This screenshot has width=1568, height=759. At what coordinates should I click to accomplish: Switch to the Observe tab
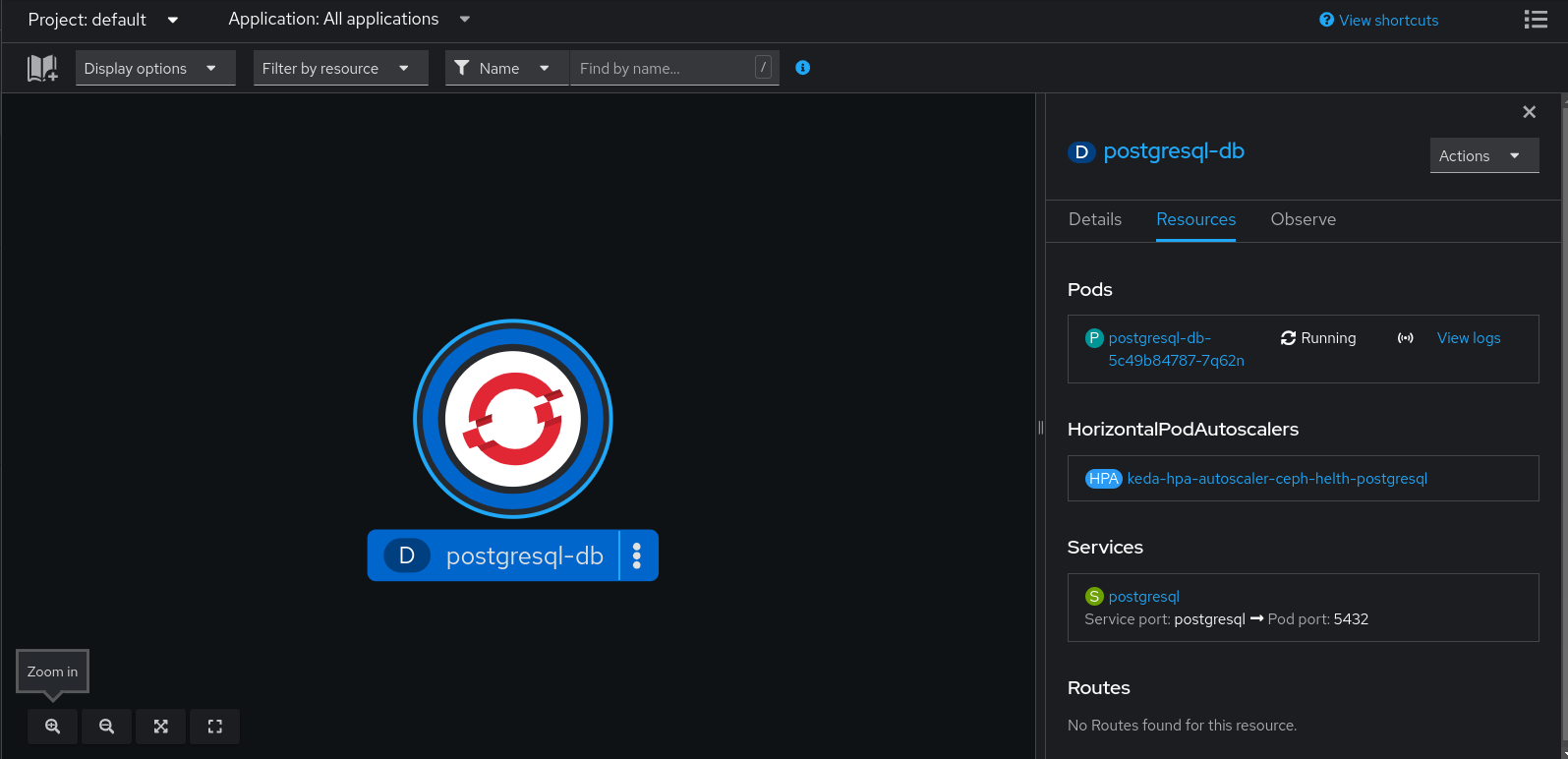coord(1303,219)
